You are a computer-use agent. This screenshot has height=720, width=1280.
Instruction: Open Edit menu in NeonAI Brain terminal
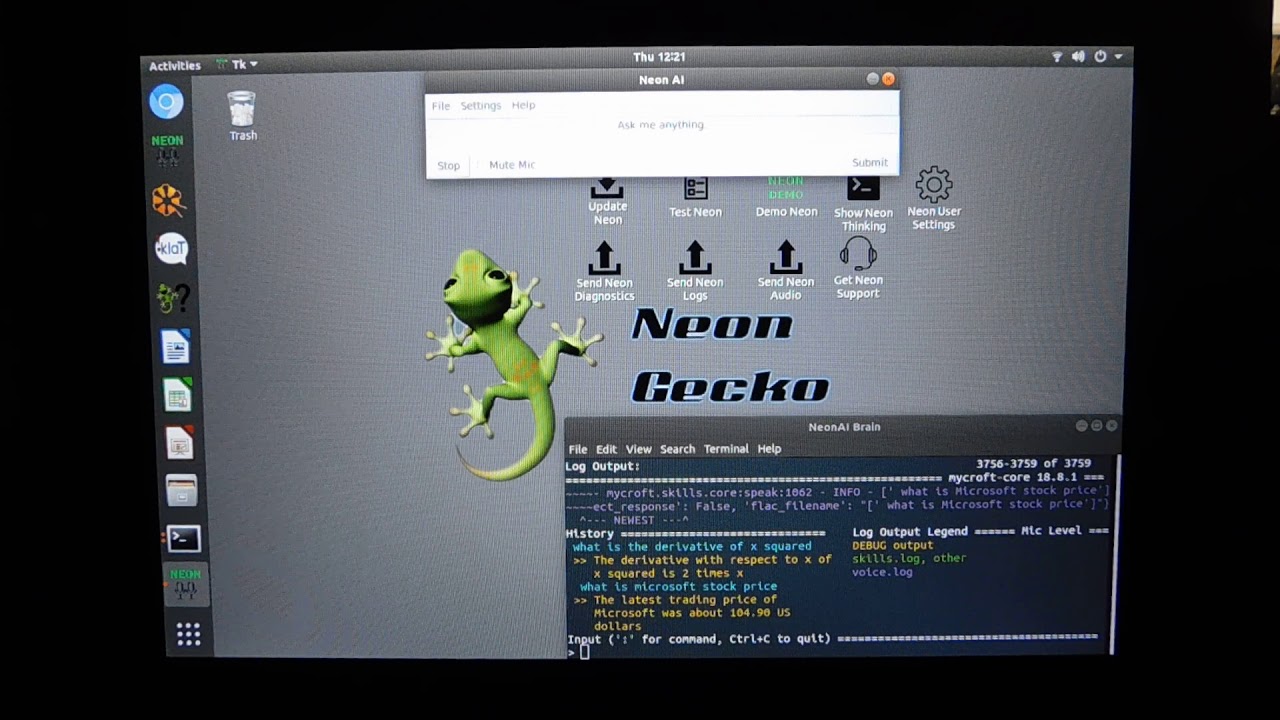click(606, 449)
